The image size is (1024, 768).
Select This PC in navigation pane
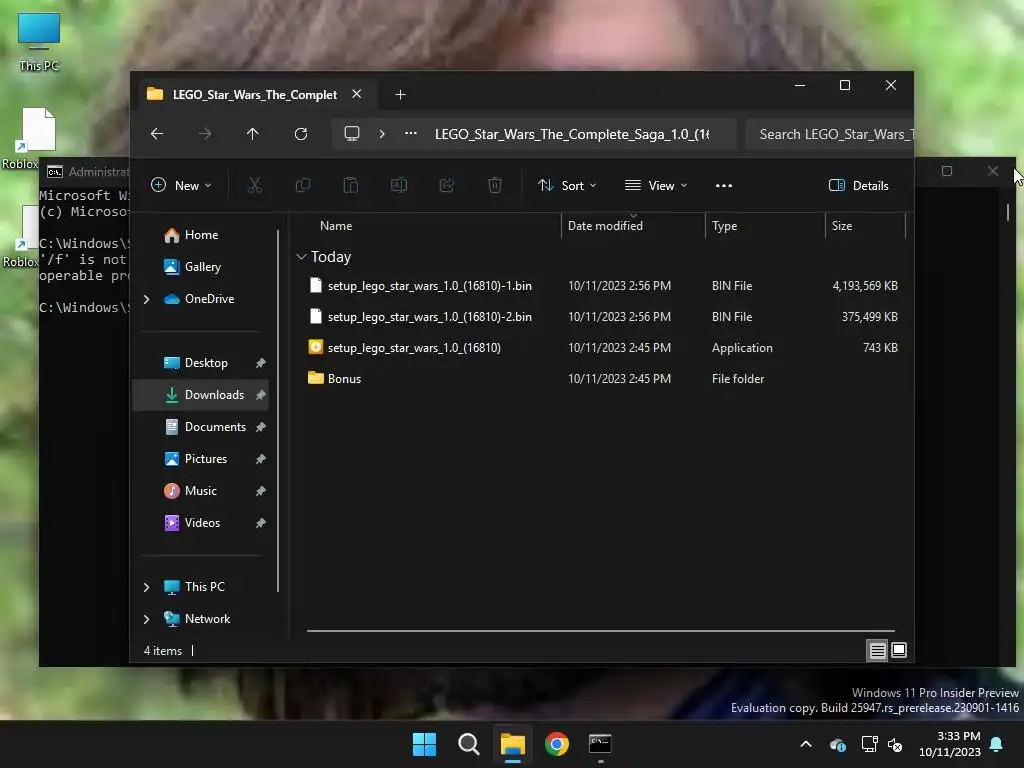click(x=204, y=587)
